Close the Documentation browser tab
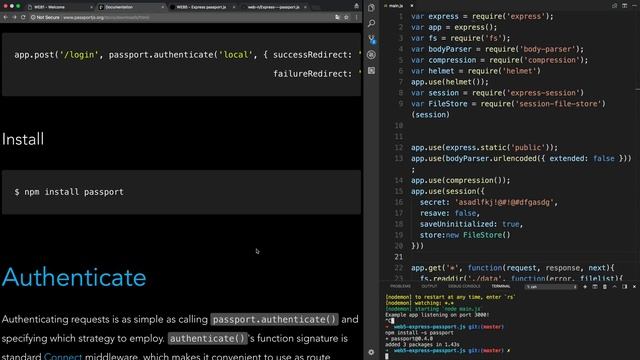Viewport: 640px width, 360px height. (x=162, y=7)
